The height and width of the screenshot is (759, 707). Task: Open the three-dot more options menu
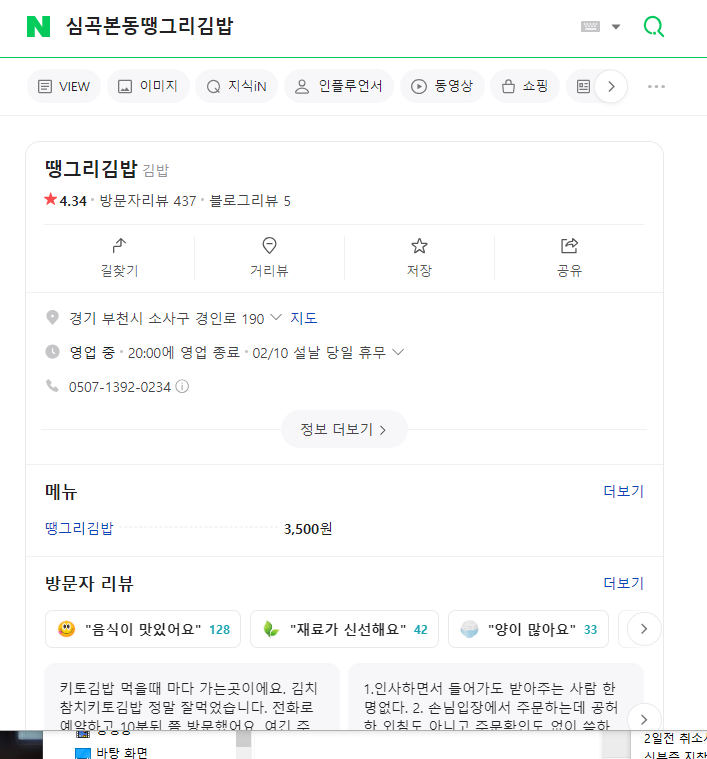click(656, 87)
